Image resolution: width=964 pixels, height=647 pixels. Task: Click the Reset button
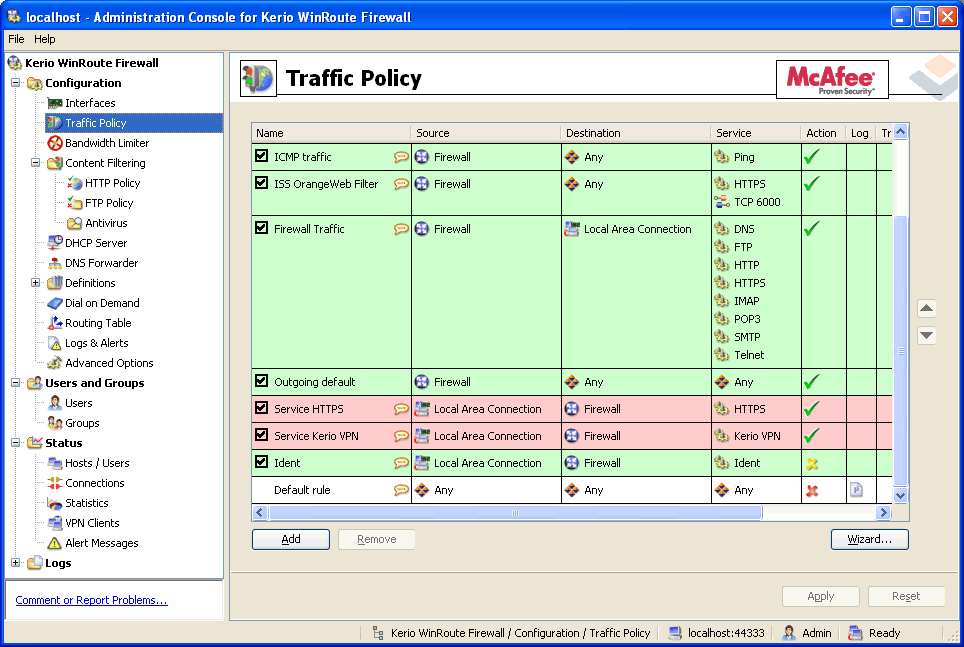[x=906, y=596]
